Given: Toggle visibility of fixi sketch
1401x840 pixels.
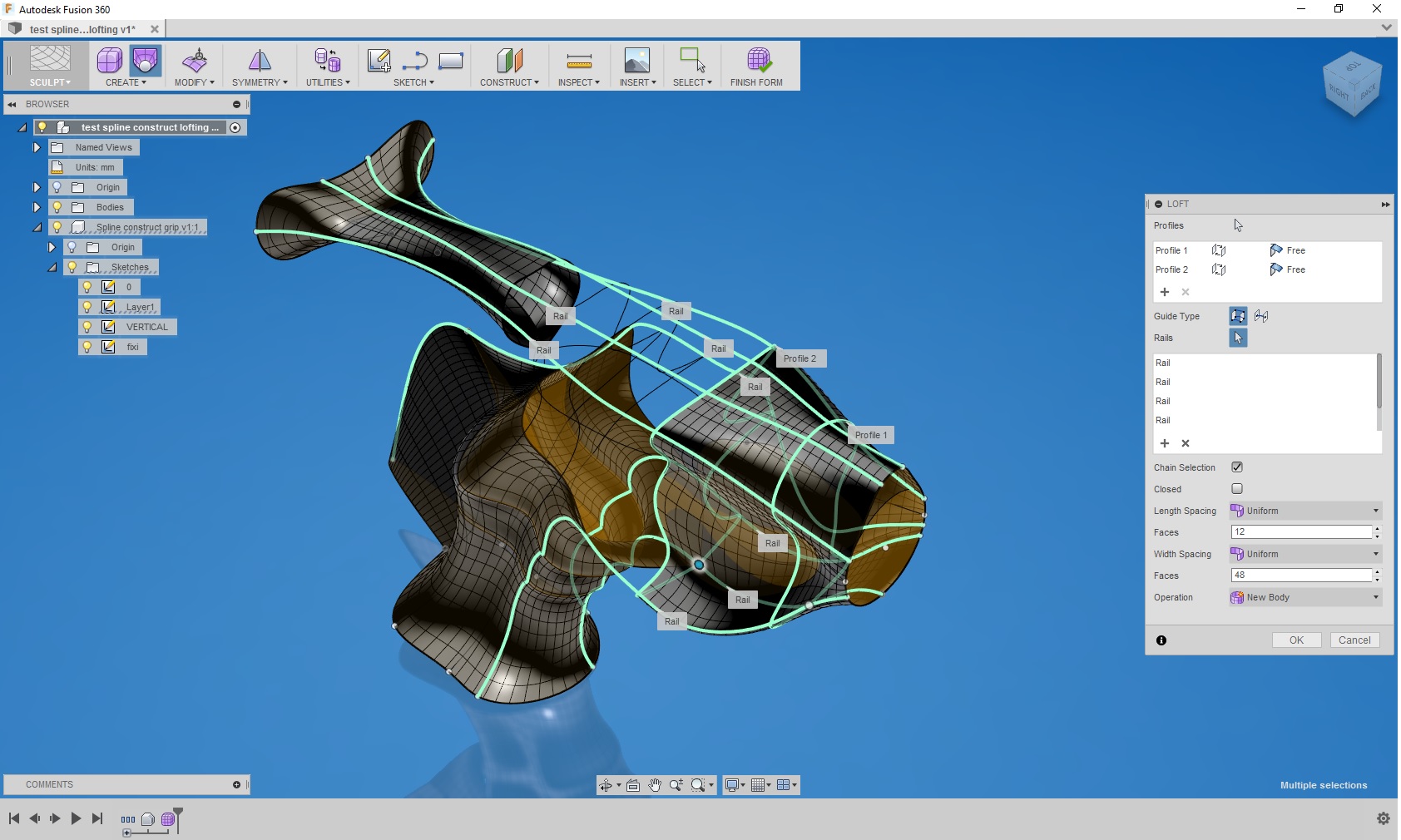Looking at the screenshot, I should tap(87, 347).
